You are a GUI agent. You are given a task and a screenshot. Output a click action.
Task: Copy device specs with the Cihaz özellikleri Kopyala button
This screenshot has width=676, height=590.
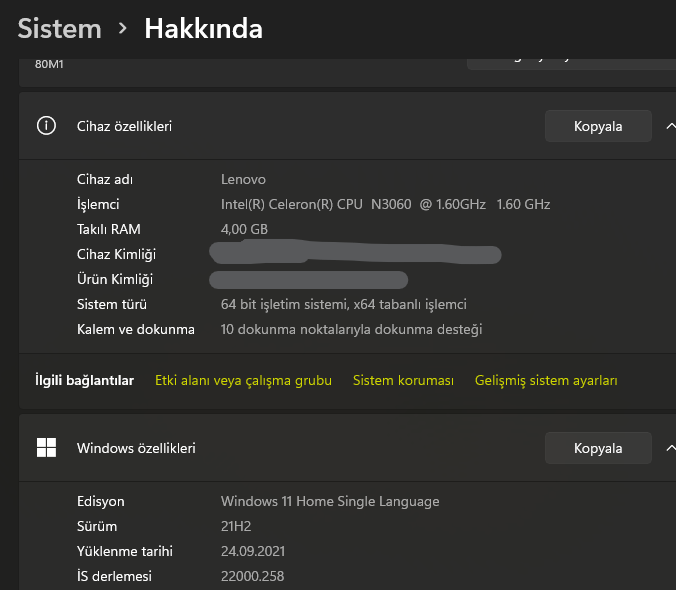598,126
